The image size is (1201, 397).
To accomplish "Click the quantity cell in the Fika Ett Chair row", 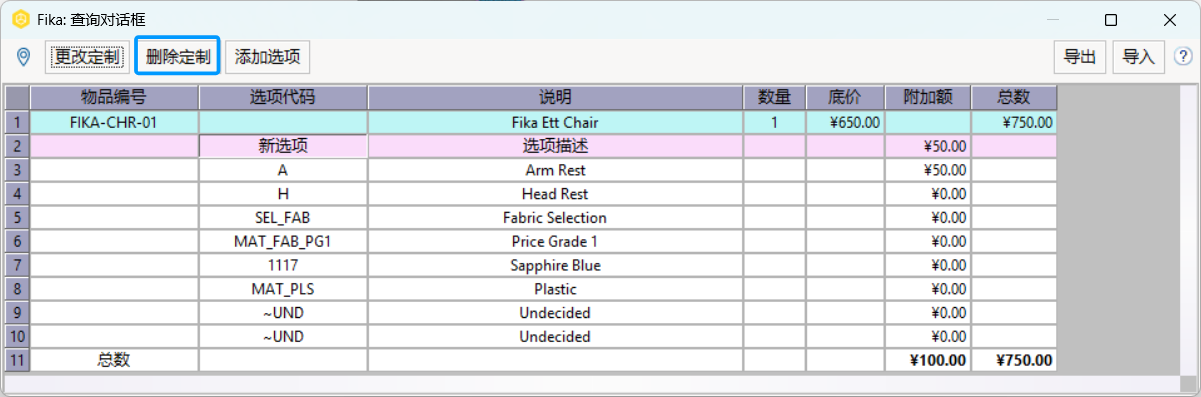I will (x=774, y=122).
